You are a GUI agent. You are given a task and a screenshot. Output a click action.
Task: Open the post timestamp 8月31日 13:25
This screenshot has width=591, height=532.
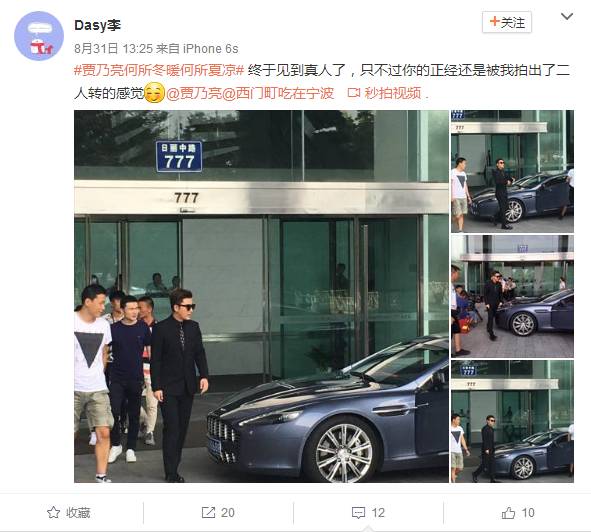[x=113, y=49]
